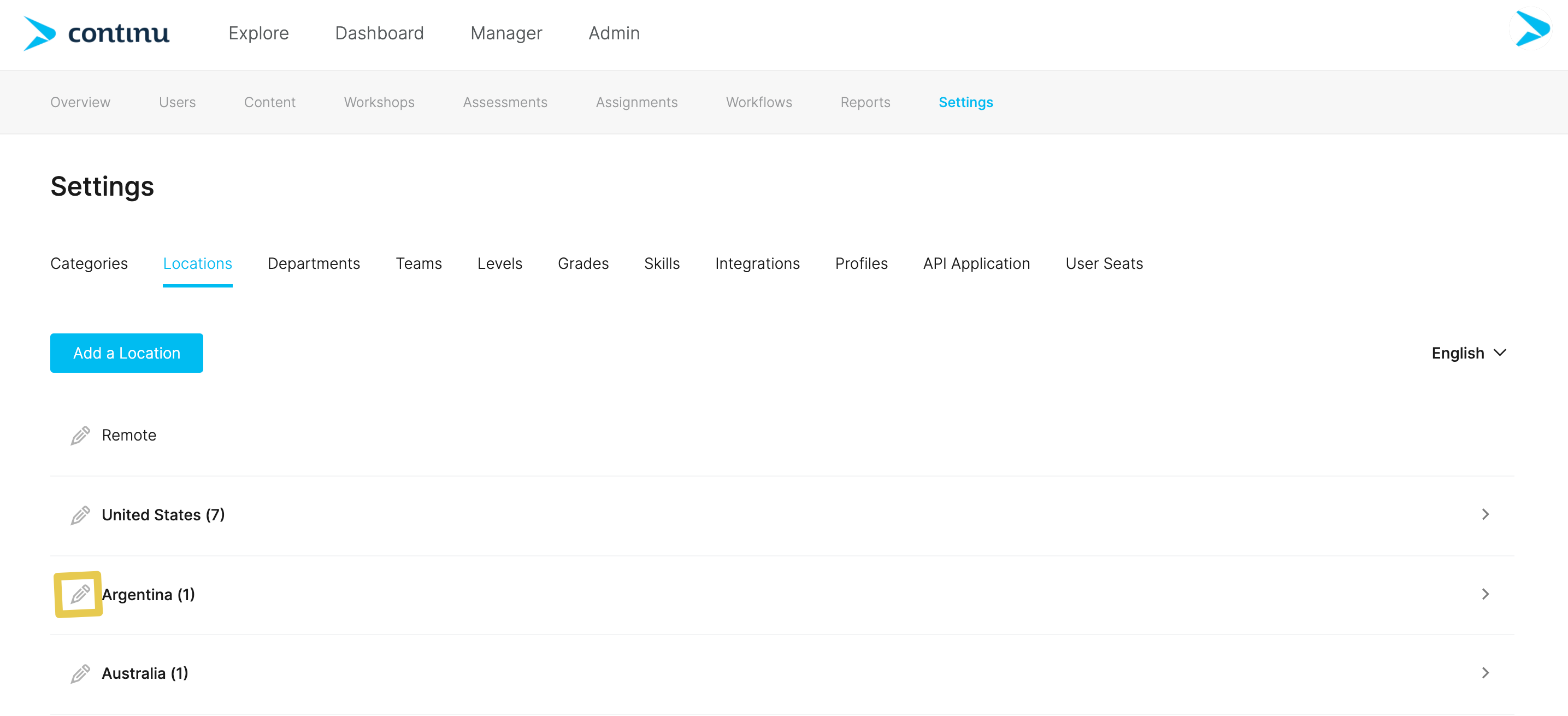Select the Locations settings tab

tap(198, 263)
